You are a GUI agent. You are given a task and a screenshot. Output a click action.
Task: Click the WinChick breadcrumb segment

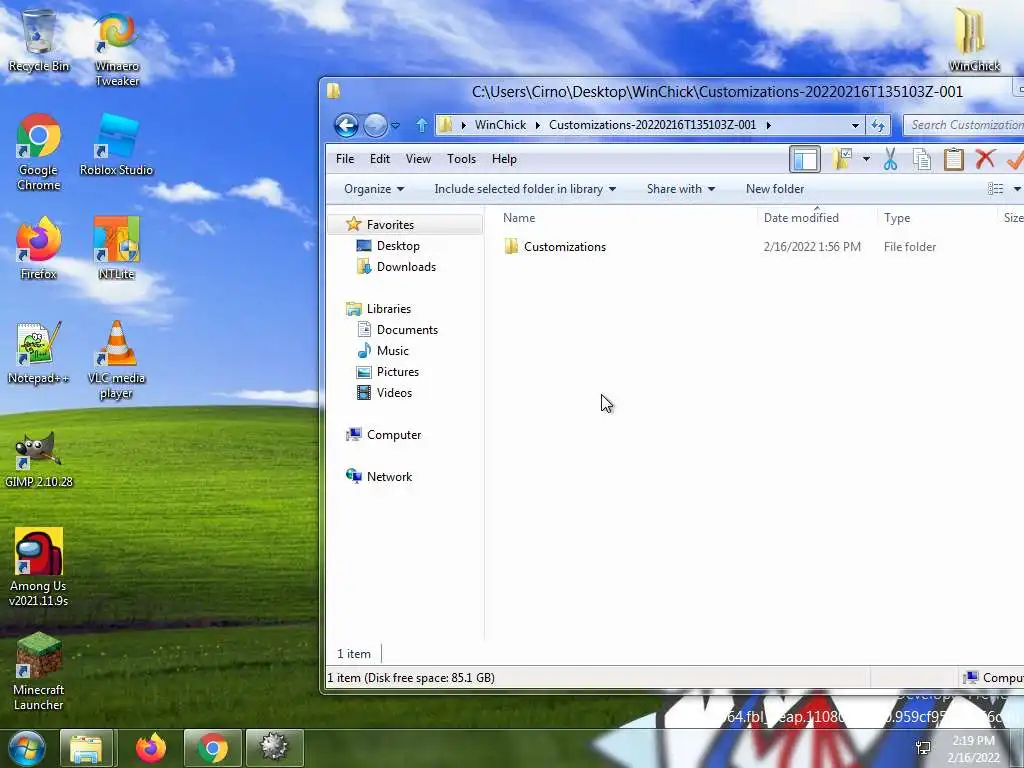[x=500, y=125]
